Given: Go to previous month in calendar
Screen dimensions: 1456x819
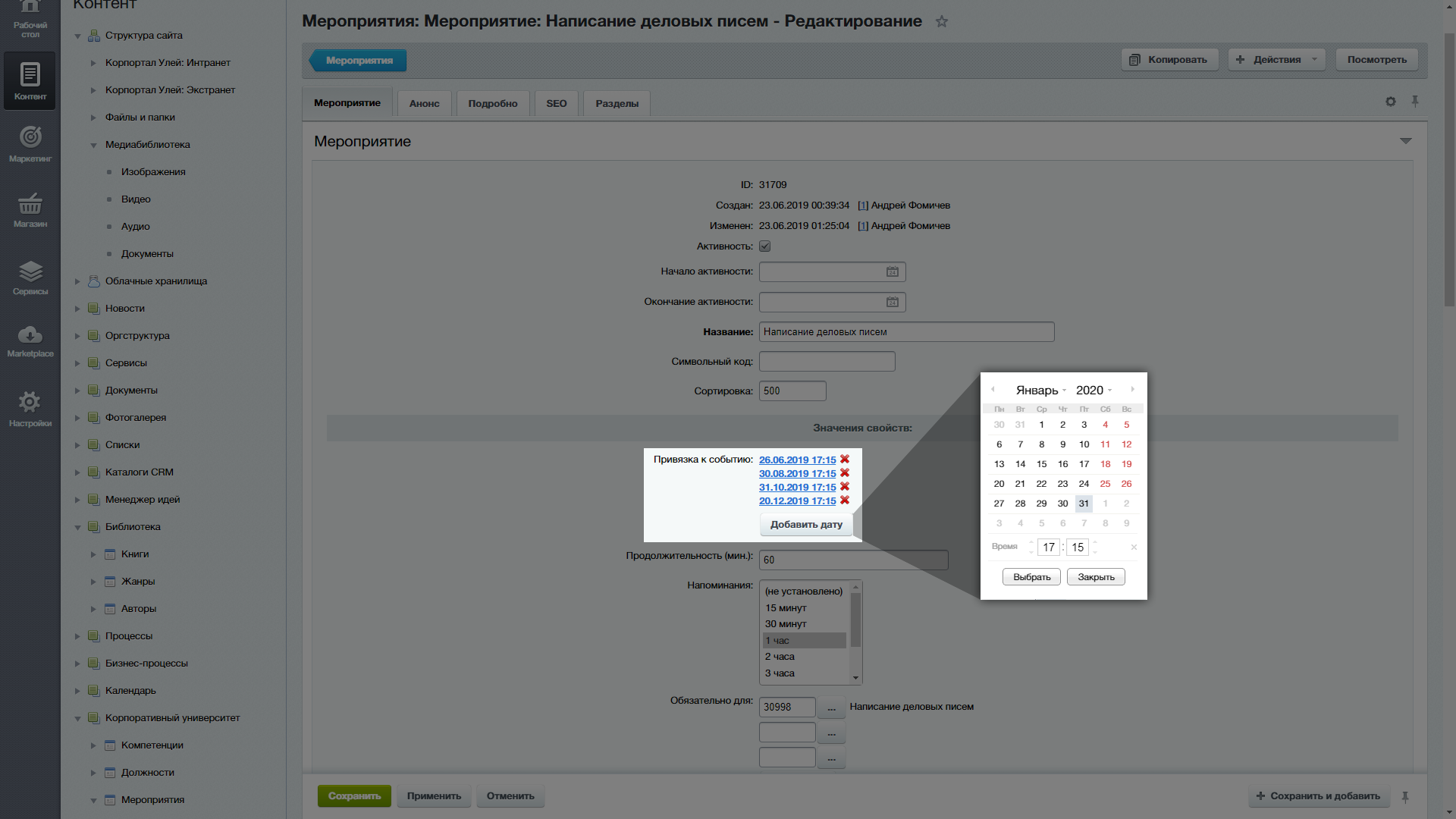Looking at the screenshot, I should [993, 390].
